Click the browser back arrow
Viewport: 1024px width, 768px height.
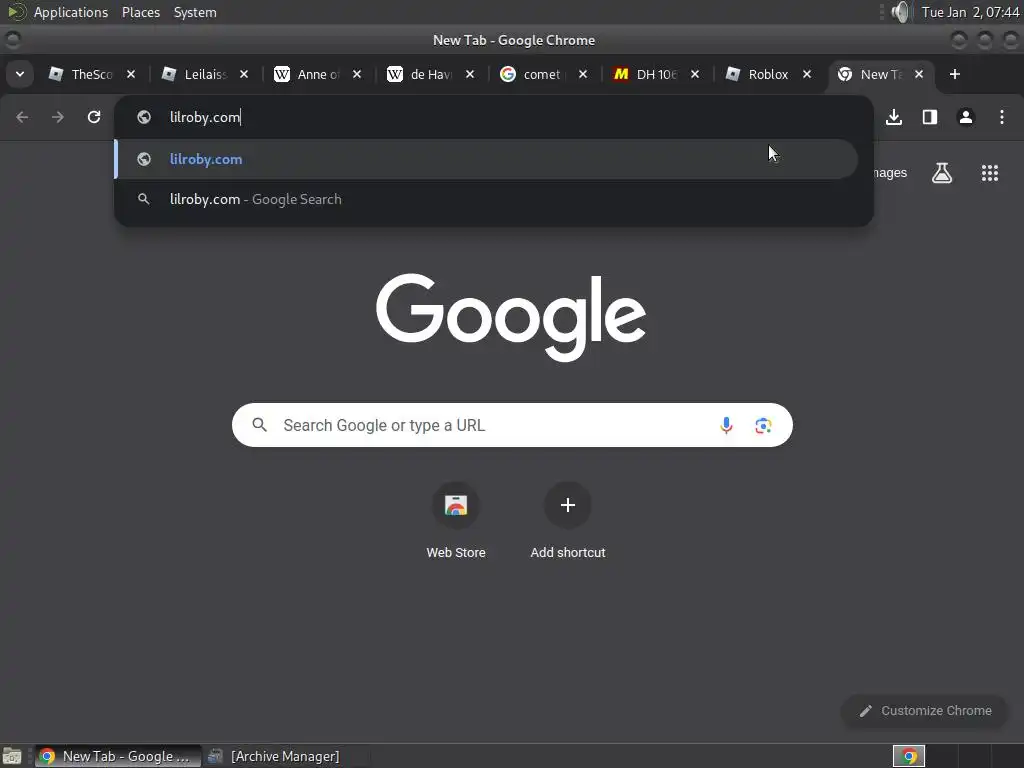pyautogui.click(x=22, y=117)
